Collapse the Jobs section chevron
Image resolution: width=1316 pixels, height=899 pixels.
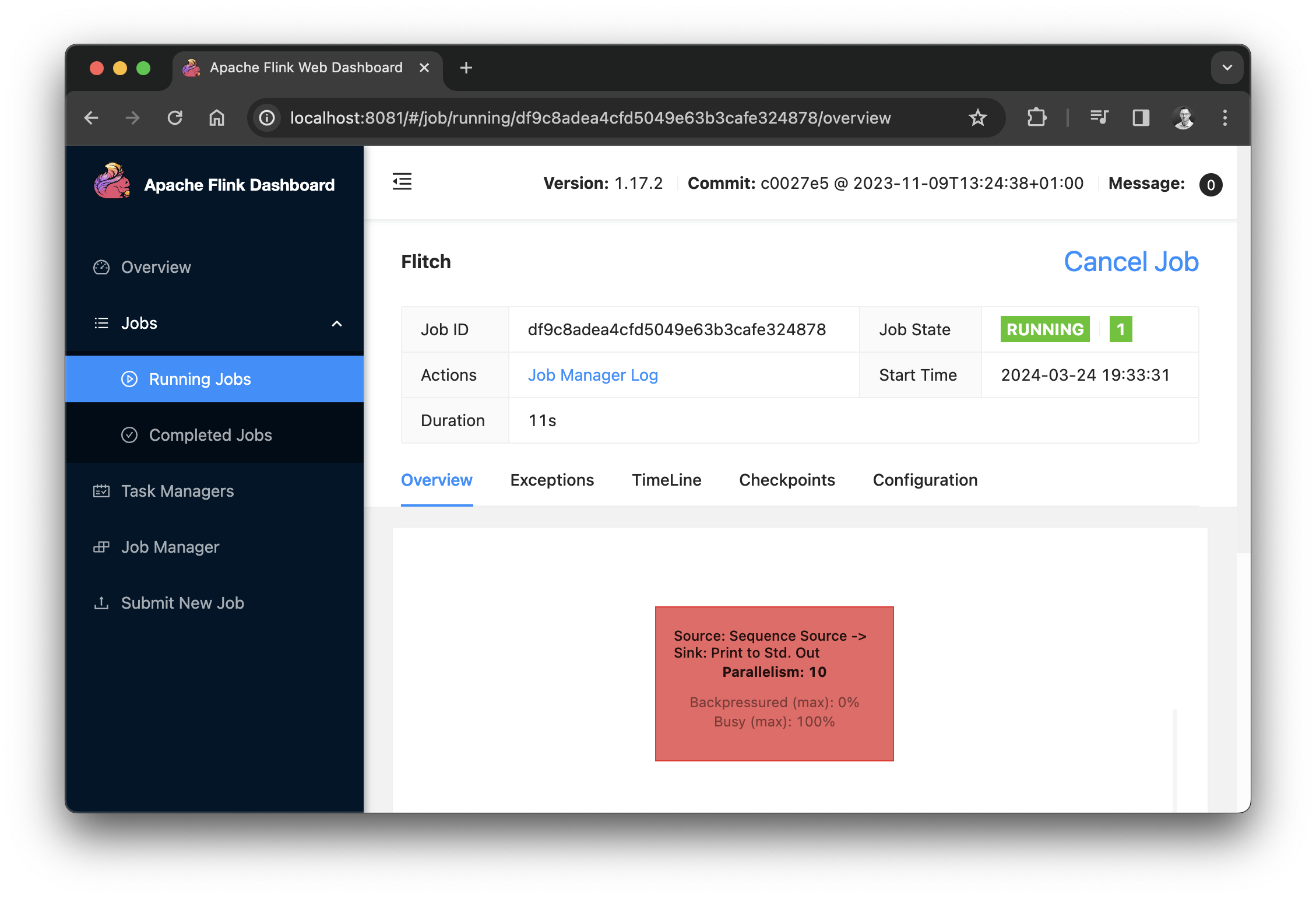pyautogui.click(x=337, y=324)
